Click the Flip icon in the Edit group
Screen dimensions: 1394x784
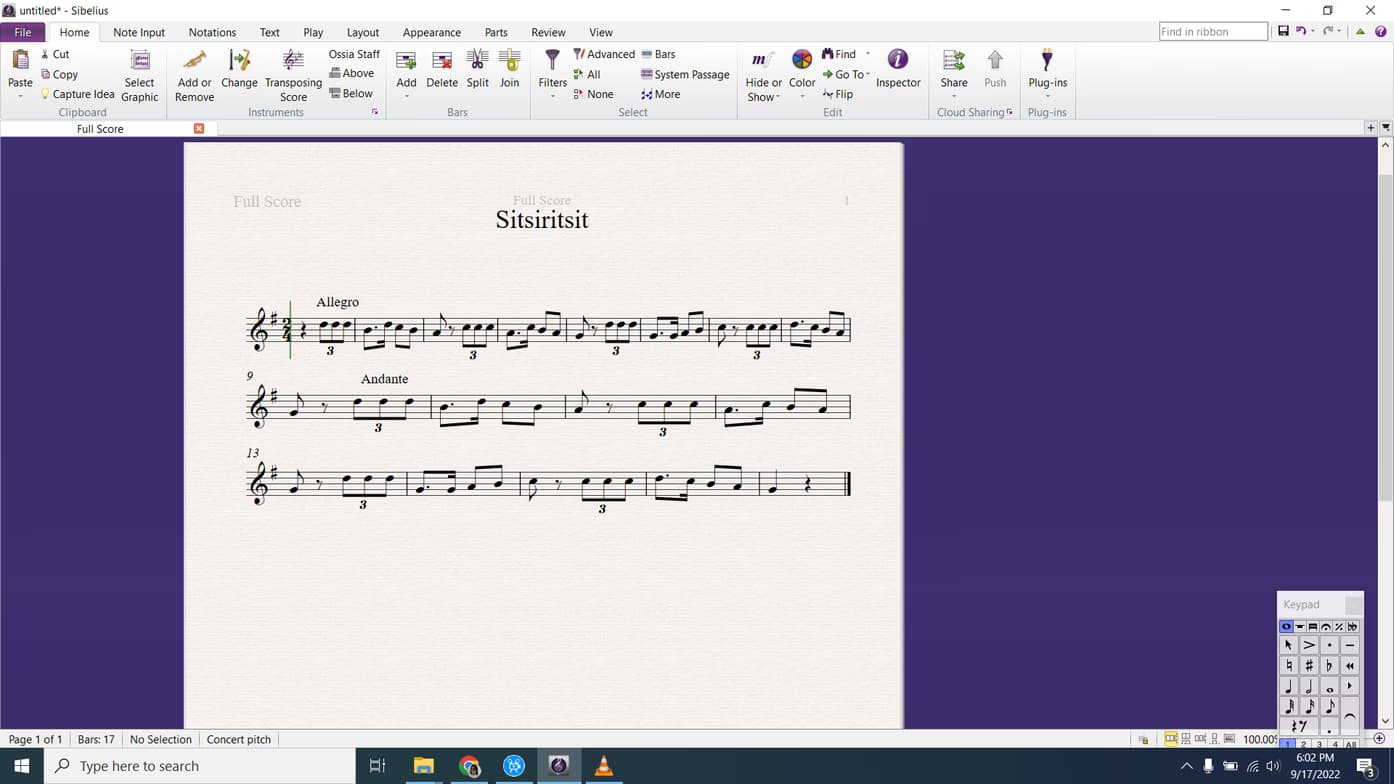(x=839, y=94)
